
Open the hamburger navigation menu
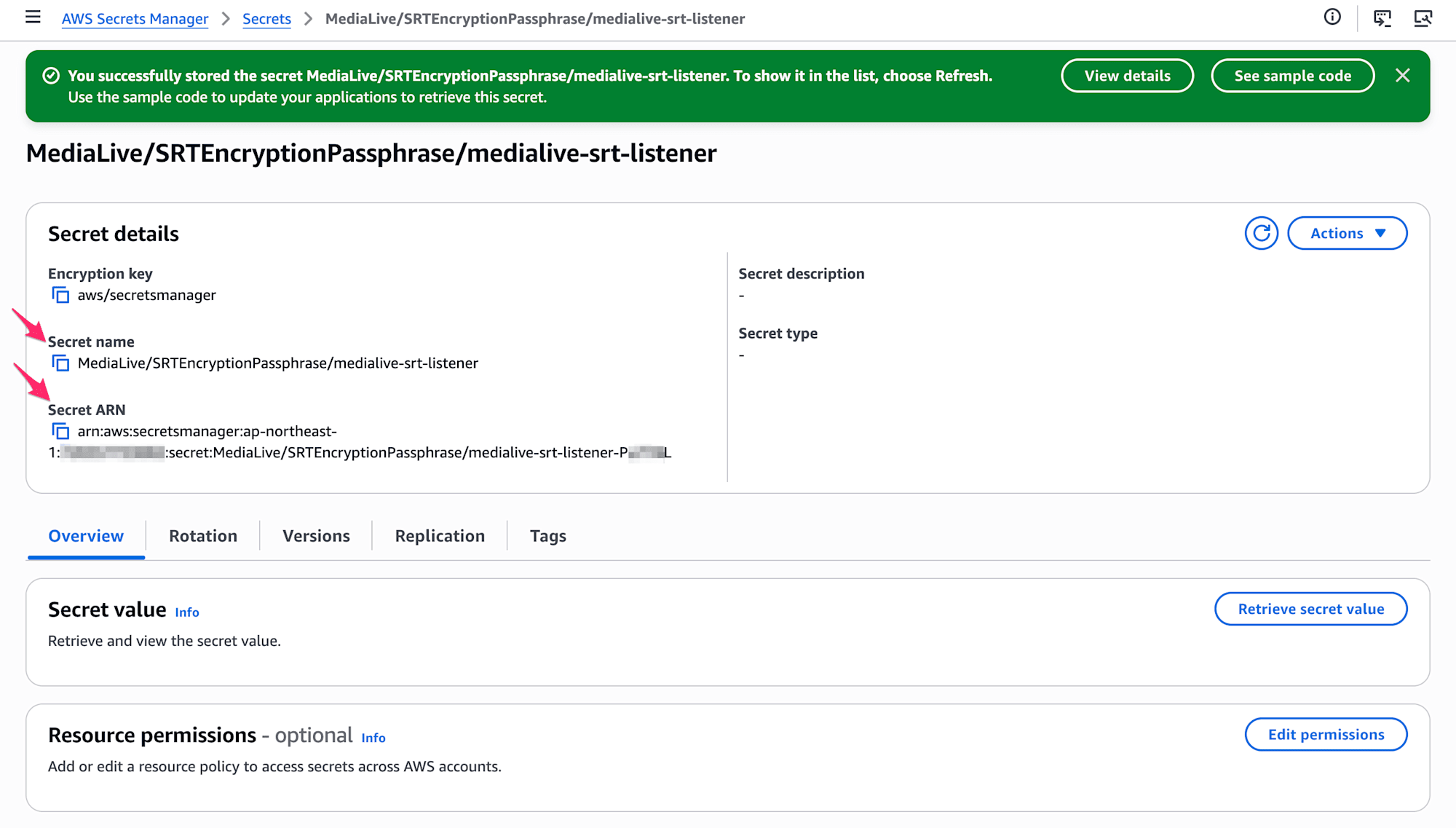click(33, 17)
